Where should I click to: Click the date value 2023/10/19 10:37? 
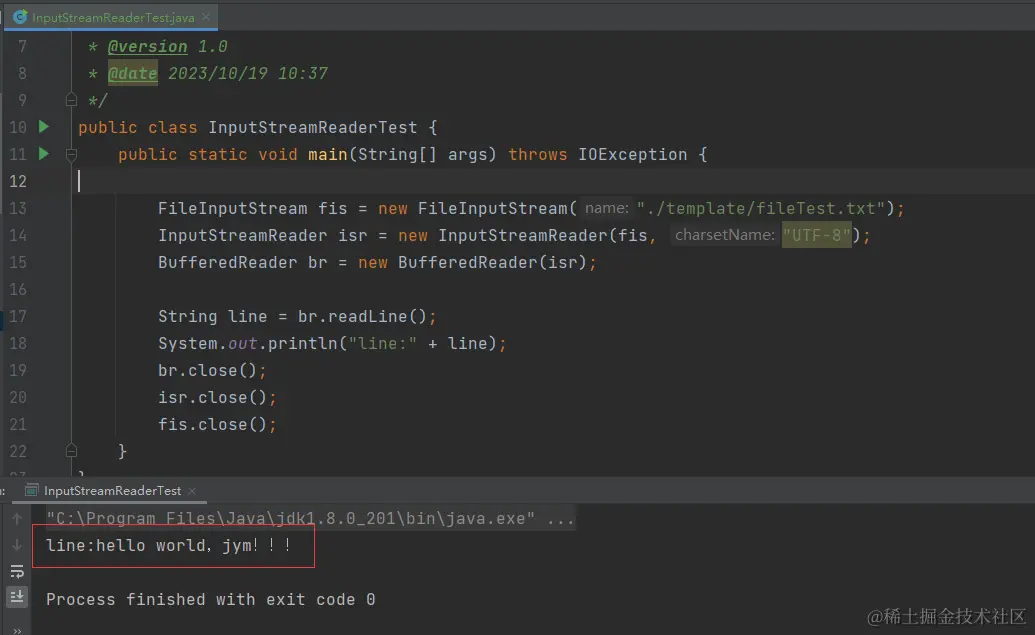248,73
